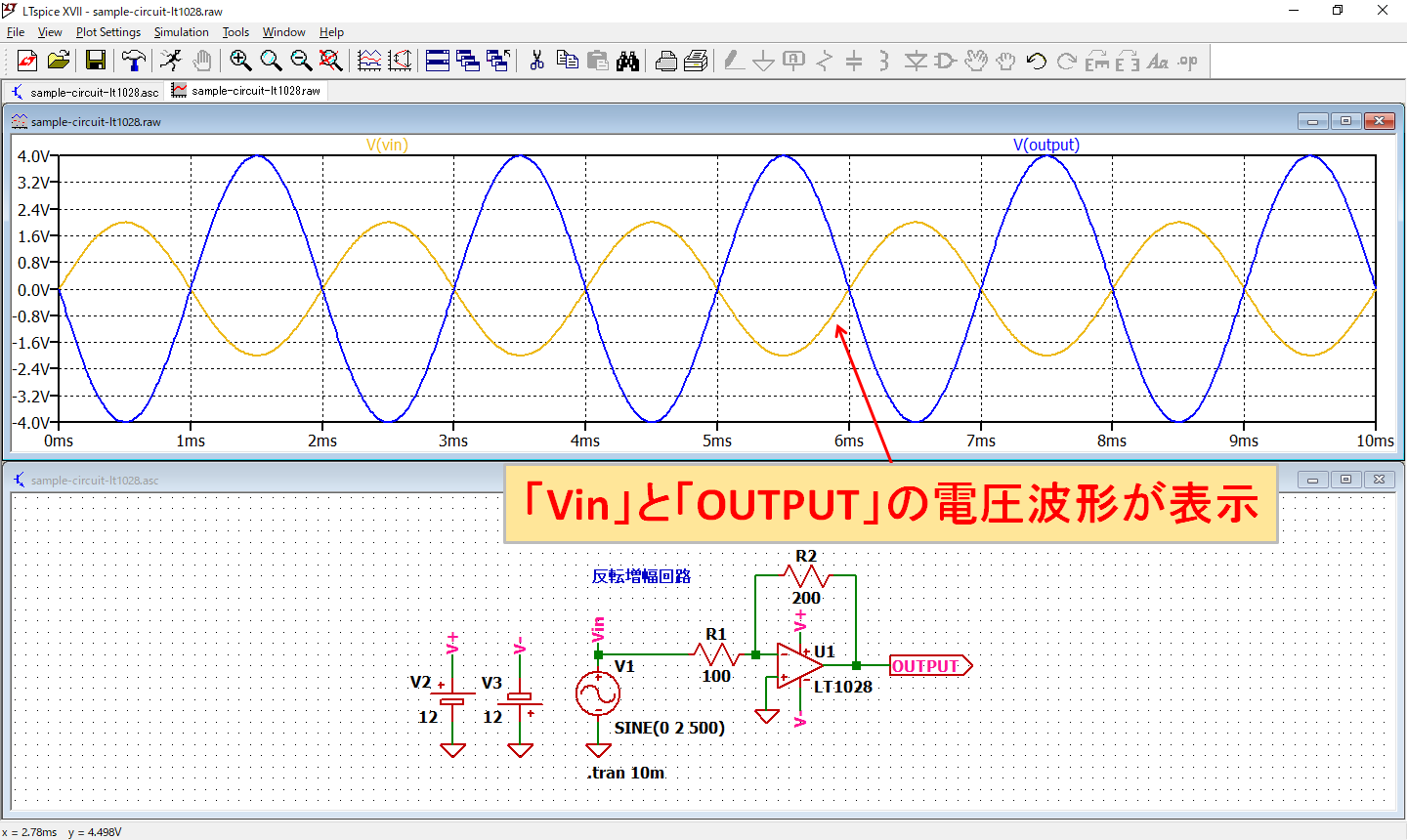Click the Zoom to fit icon
Viewport: 1407px width, 840px height.
(x=331, y=61)
